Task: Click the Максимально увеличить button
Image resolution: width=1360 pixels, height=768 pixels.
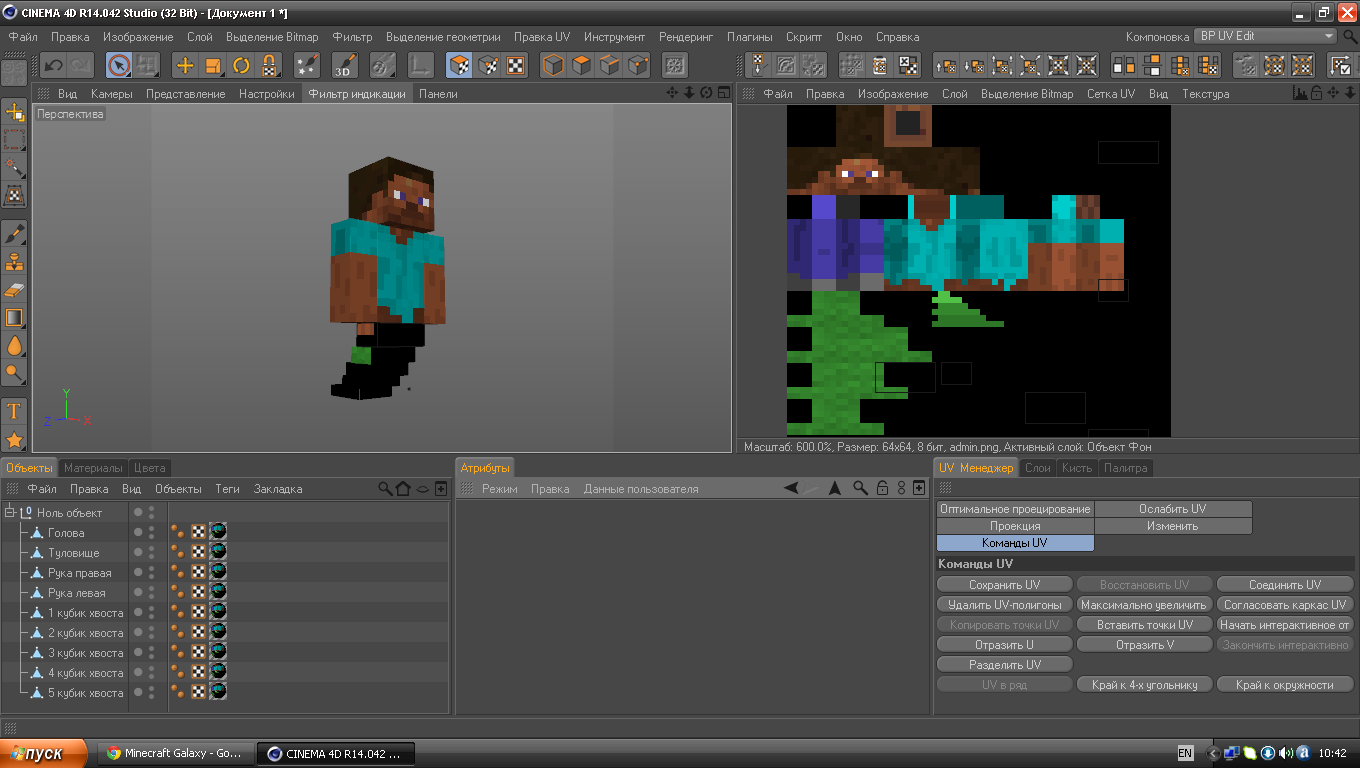Action: pyautogui.click(x=1144, y=605)
